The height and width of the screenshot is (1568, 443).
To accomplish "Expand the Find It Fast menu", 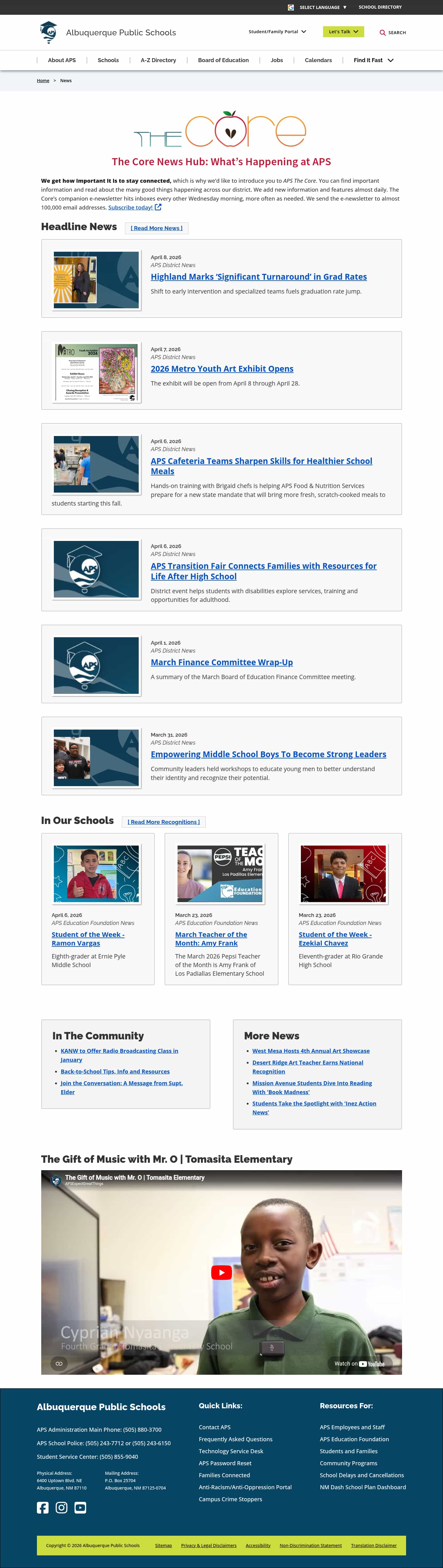I will 374,60.
